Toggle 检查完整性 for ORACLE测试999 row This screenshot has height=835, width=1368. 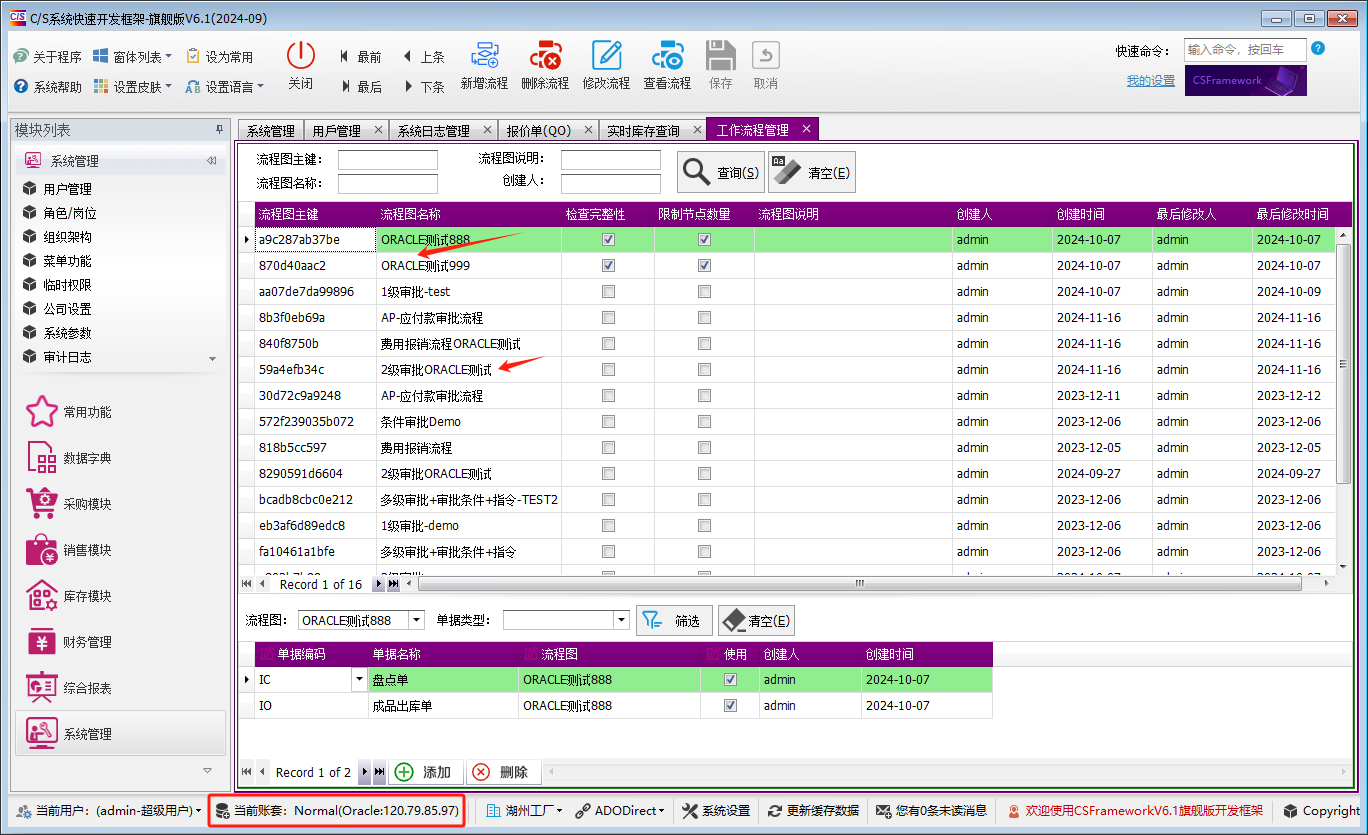tap(608, 266)
